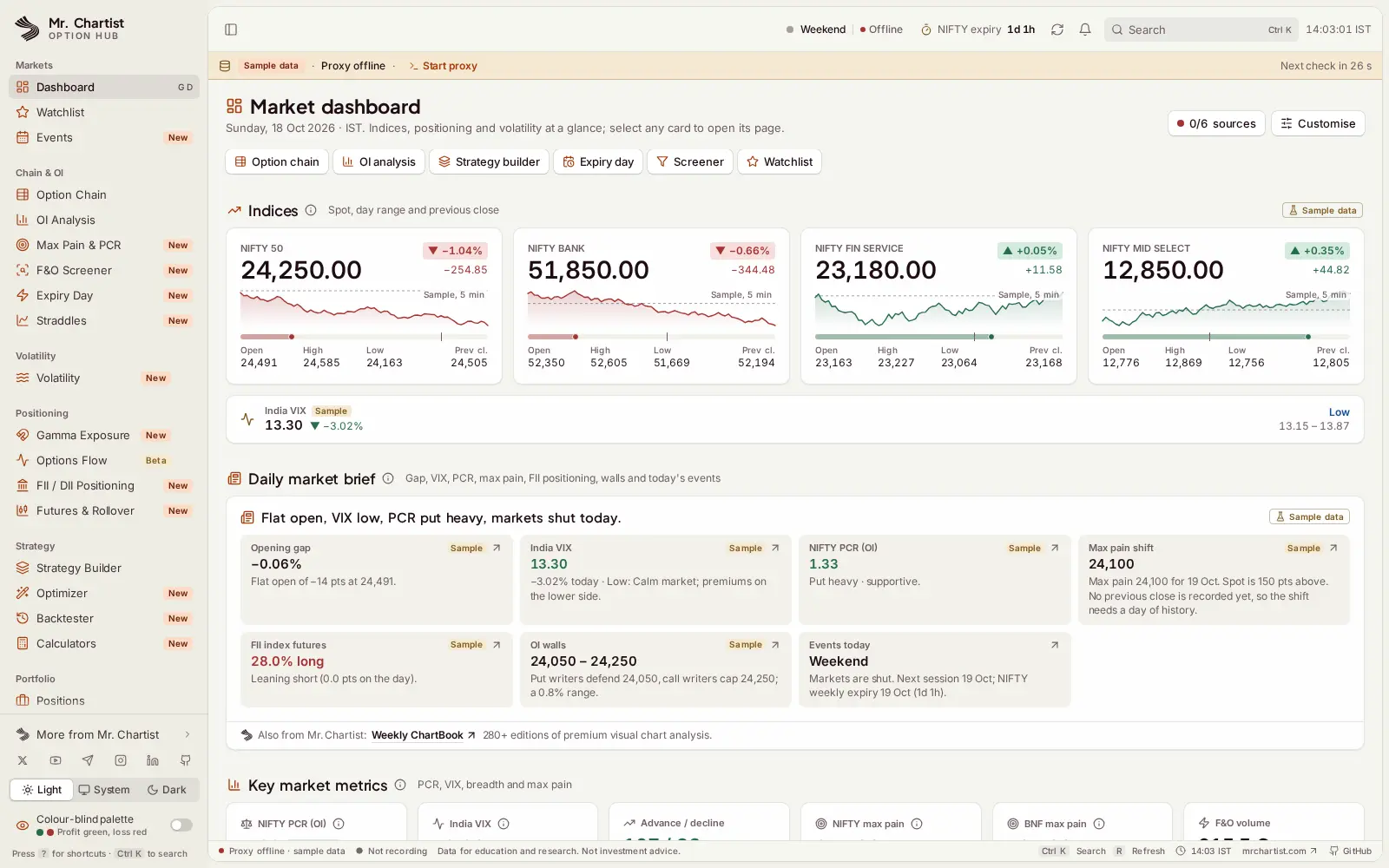
Task: Open X (Twitter) social icon
Action: click(23, 760)
